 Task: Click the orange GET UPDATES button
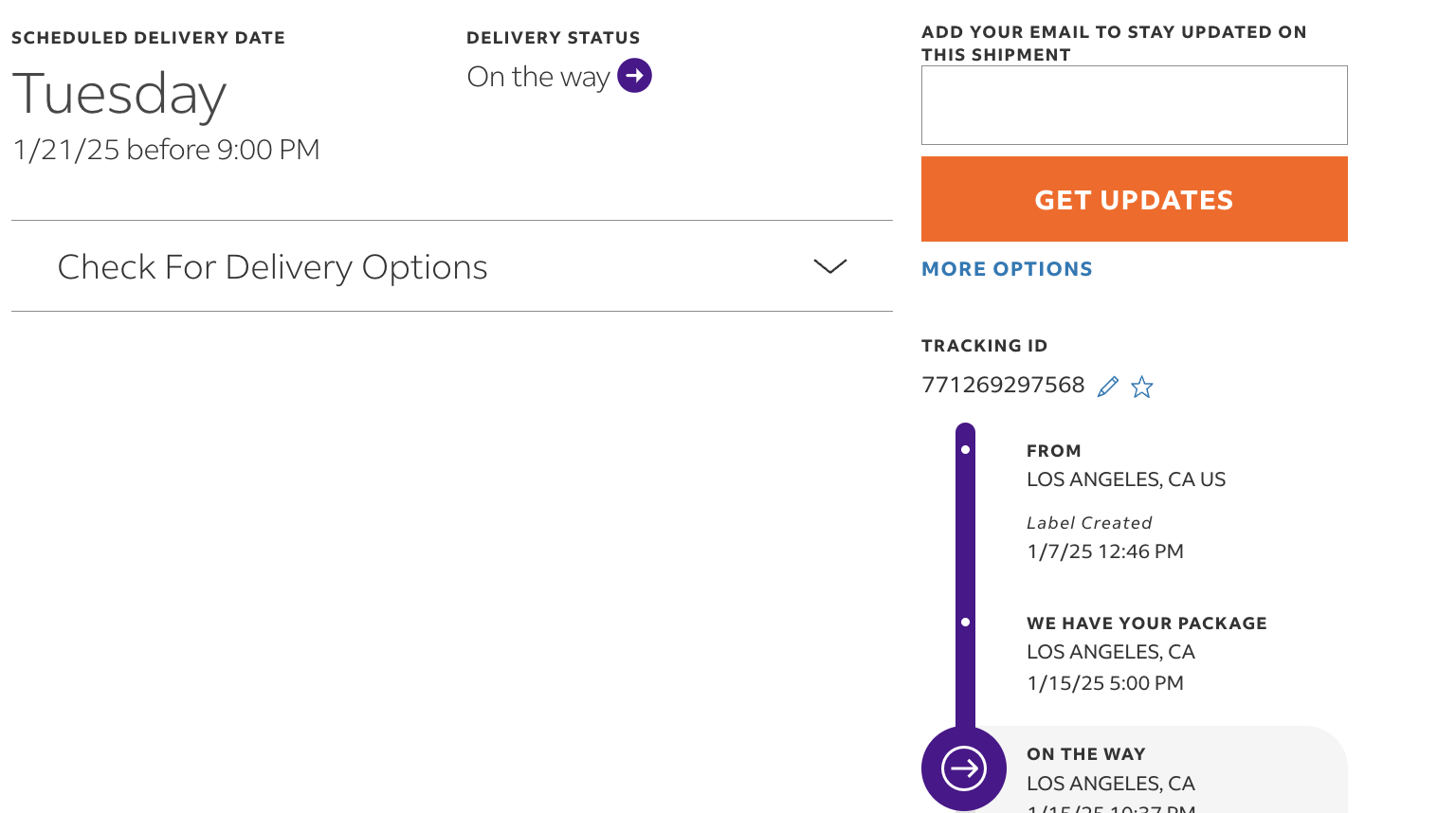(1135, 199)
